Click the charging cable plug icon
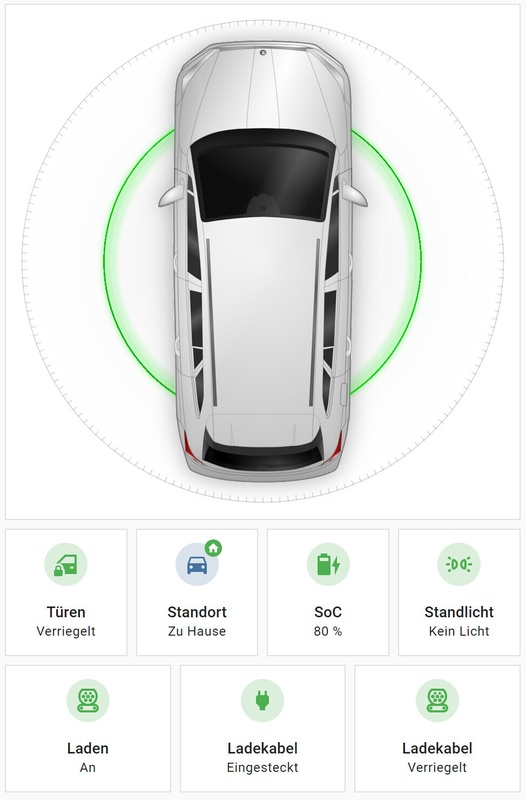 click(x=262, y=701)
